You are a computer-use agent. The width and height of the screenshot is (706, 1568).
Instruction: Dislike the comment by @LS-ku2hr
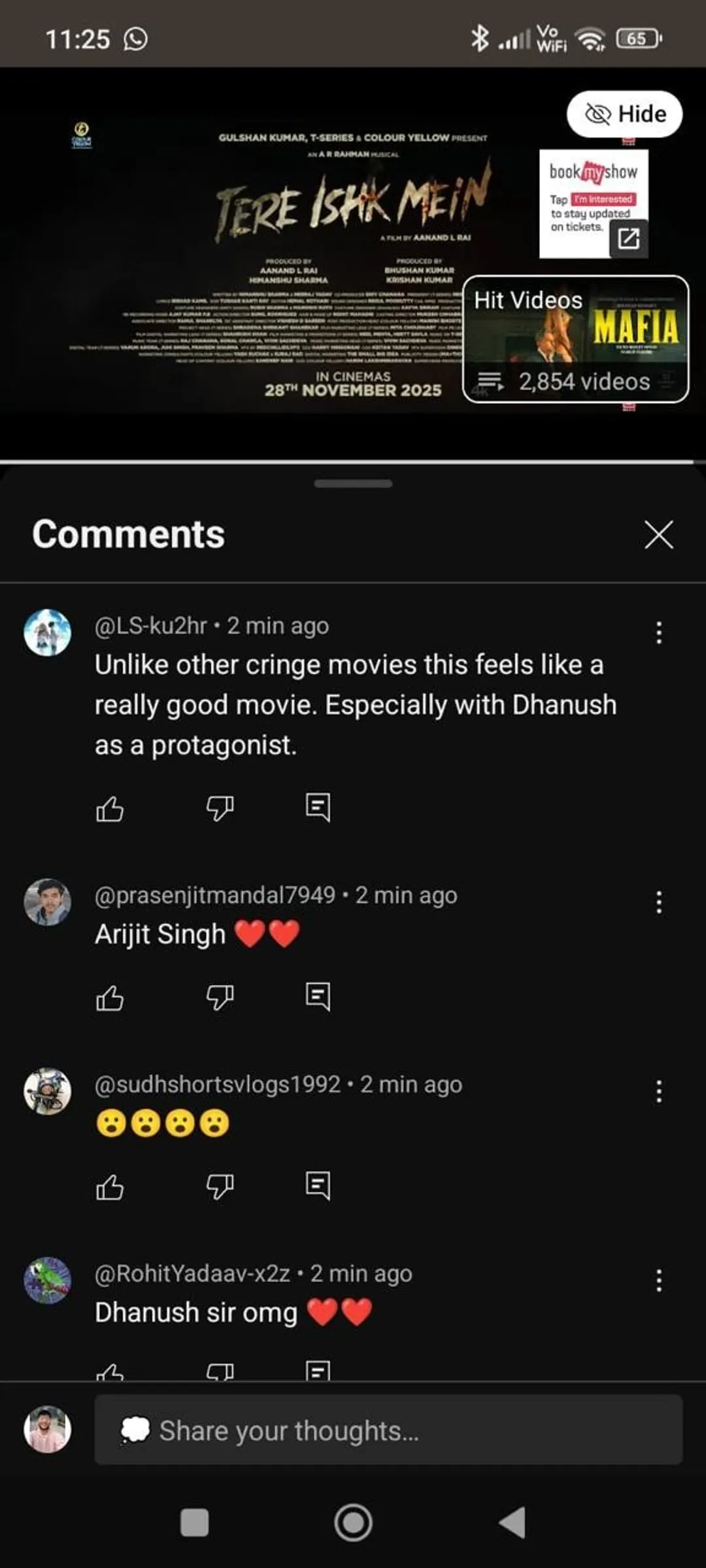click(x=220, y=809)
